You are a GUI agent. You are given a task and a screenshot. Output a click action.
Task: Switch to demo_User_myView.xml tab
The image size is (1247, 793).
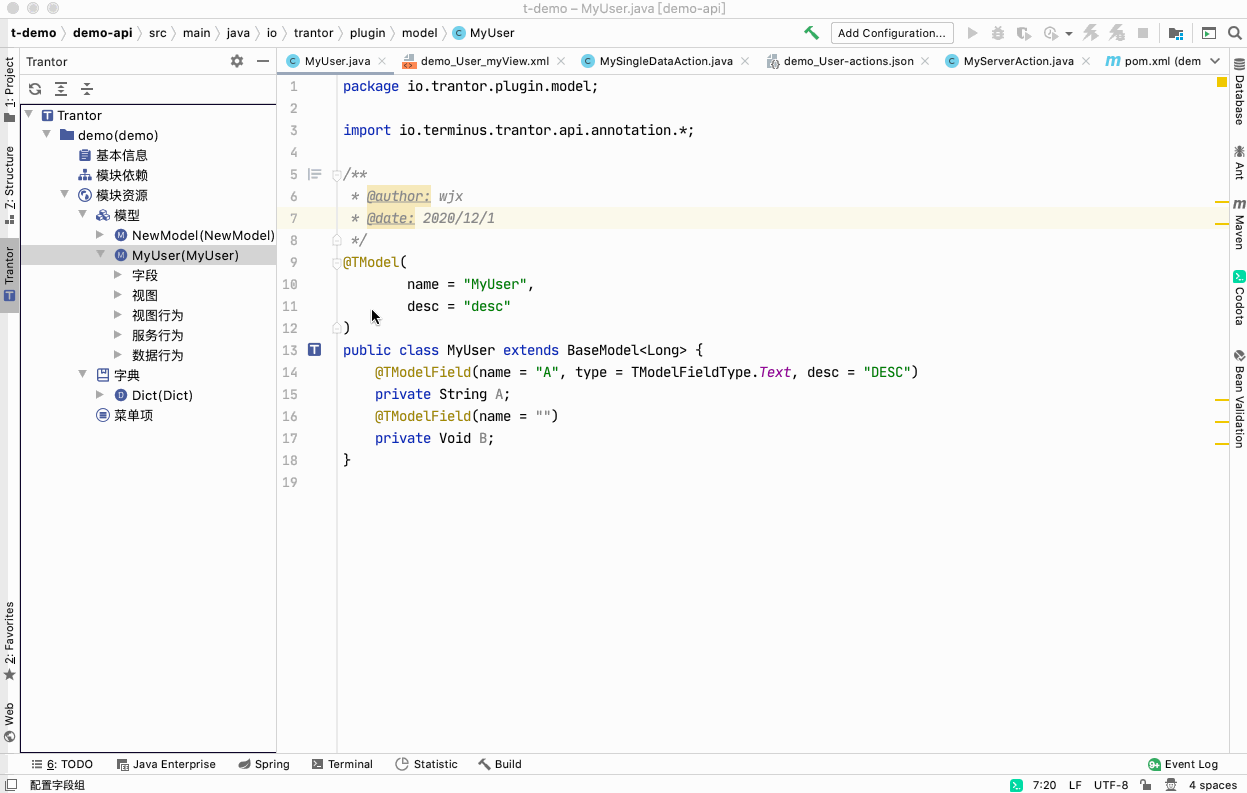[x=484, y=61]
